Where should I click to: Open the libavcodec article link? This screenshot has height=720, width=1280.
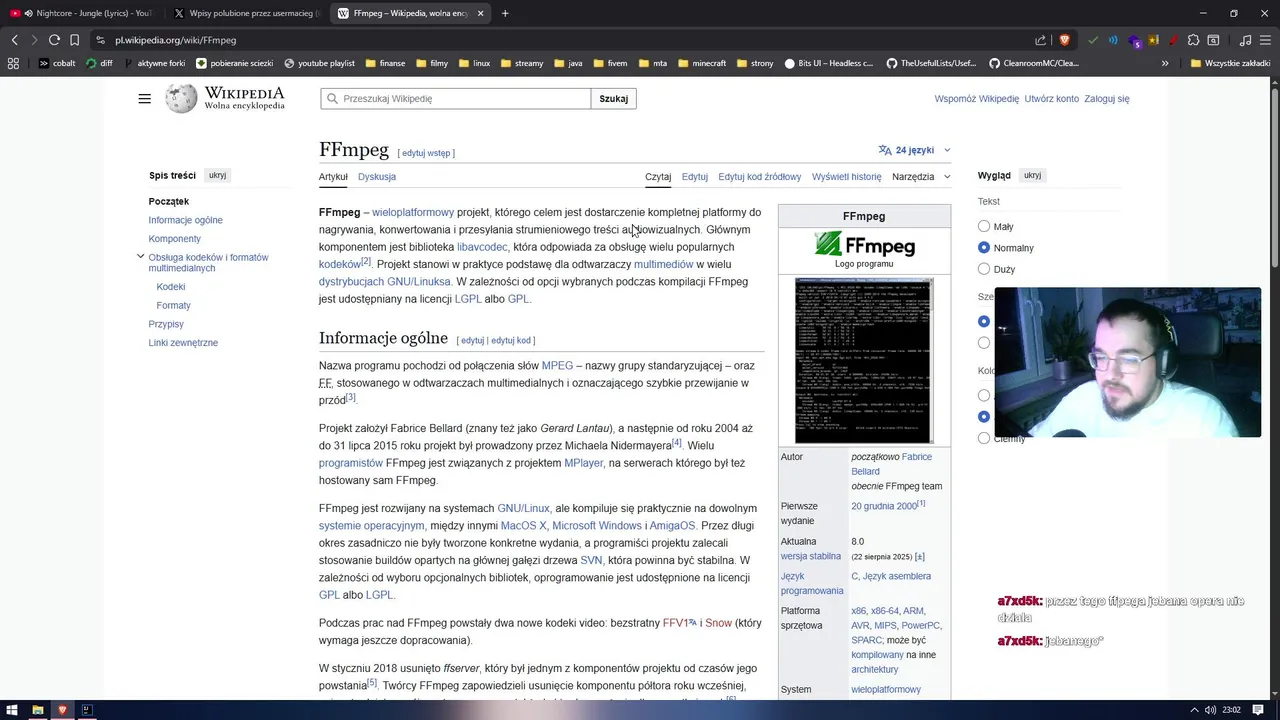tap(482, 247)
